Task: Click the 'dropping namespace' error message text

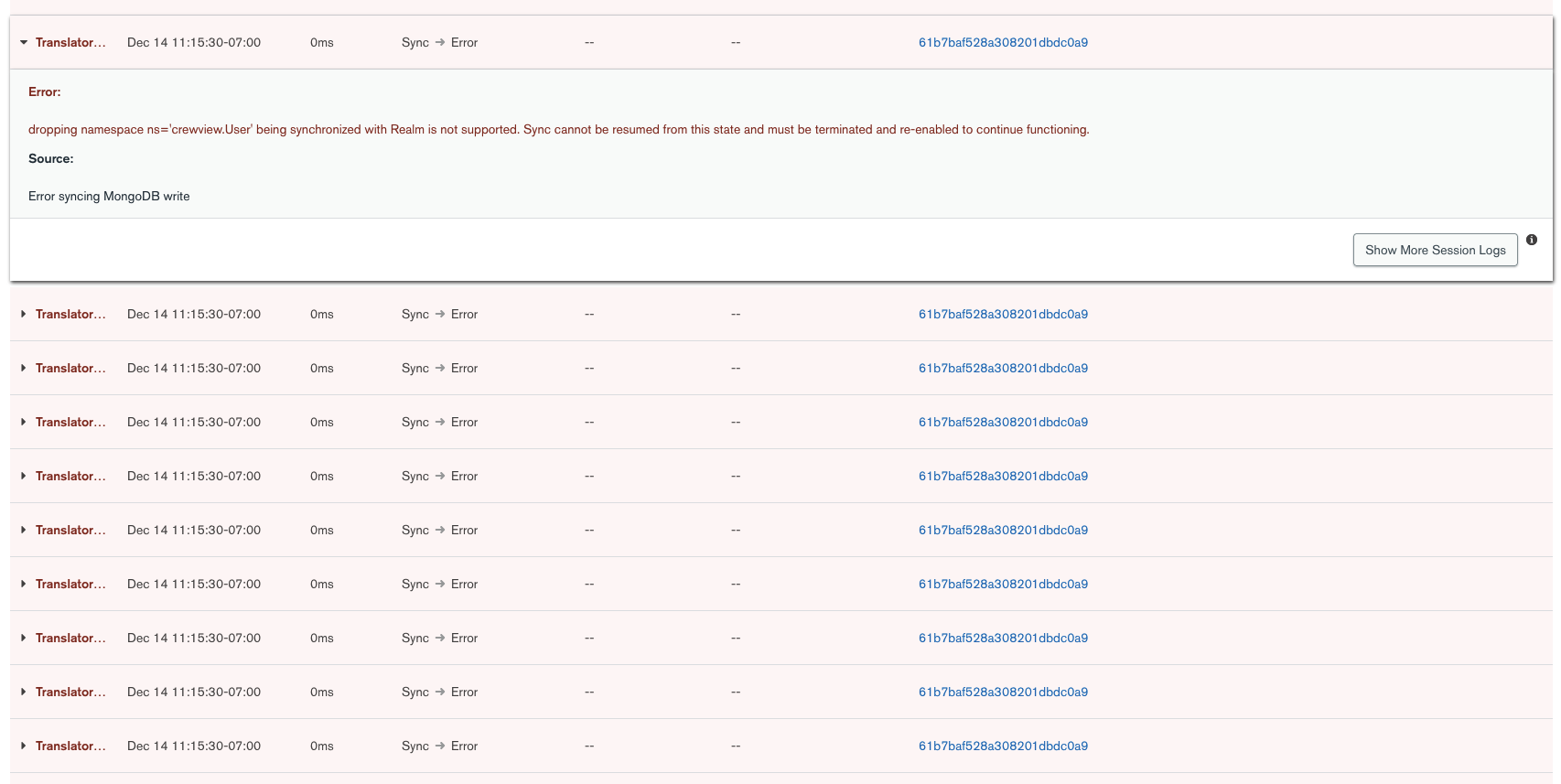Action: click(x=558, y=130)
